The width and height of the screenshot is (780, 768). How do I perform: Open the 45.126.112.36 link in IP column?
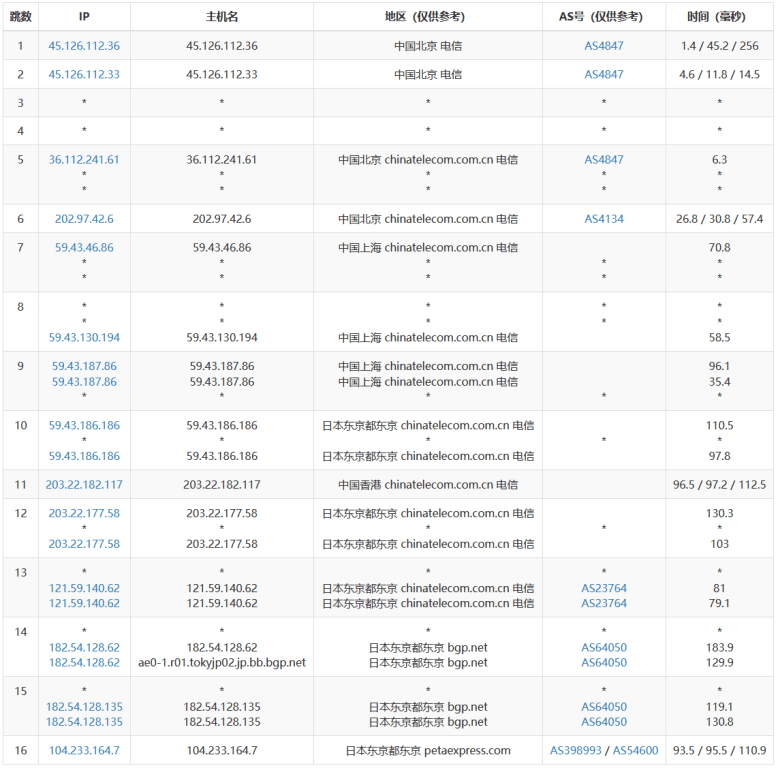[84, 46]
